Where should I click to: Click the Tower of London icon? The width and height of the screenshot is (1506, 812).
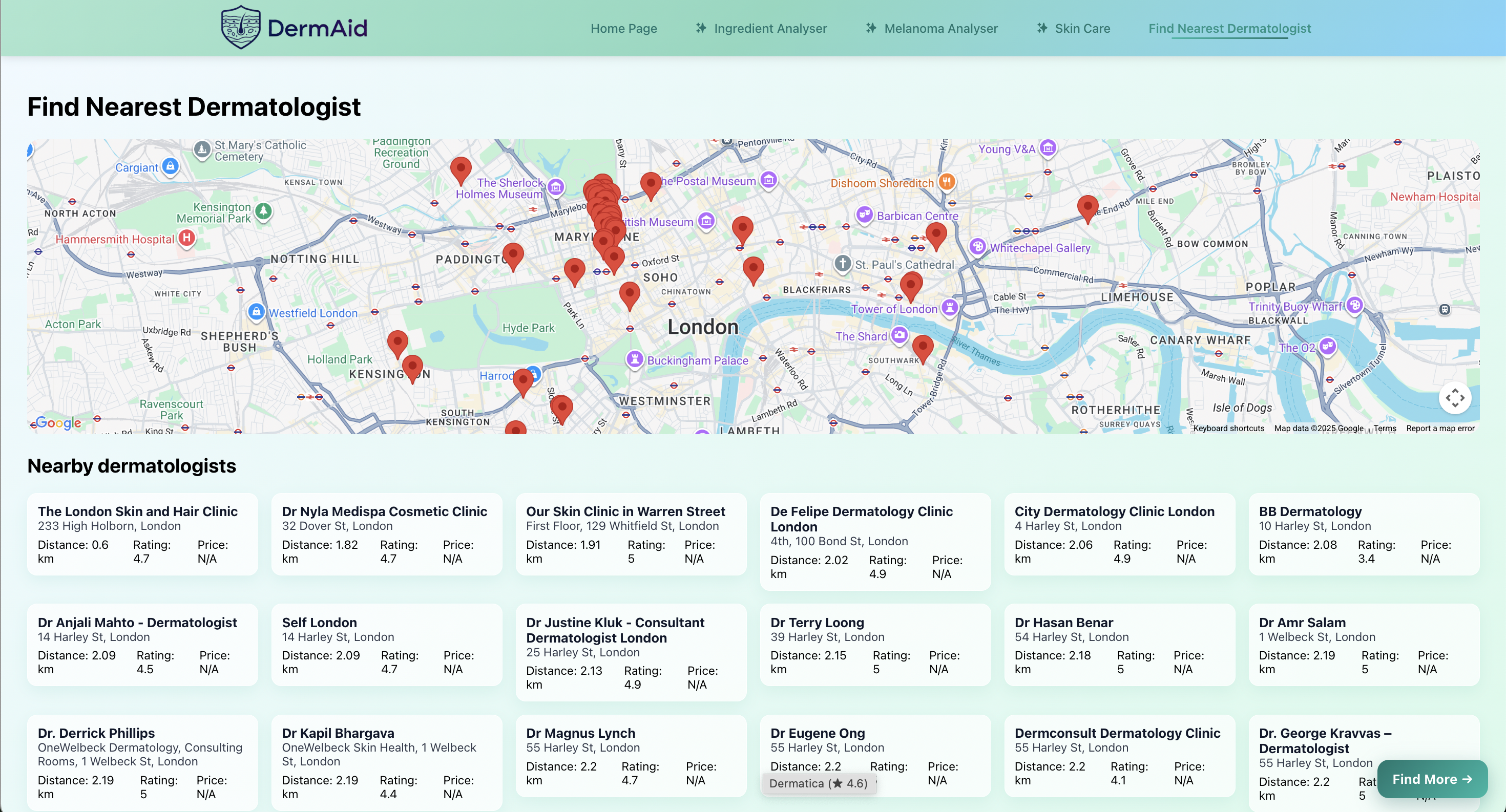pyautogui.click(x=949, y=307)
